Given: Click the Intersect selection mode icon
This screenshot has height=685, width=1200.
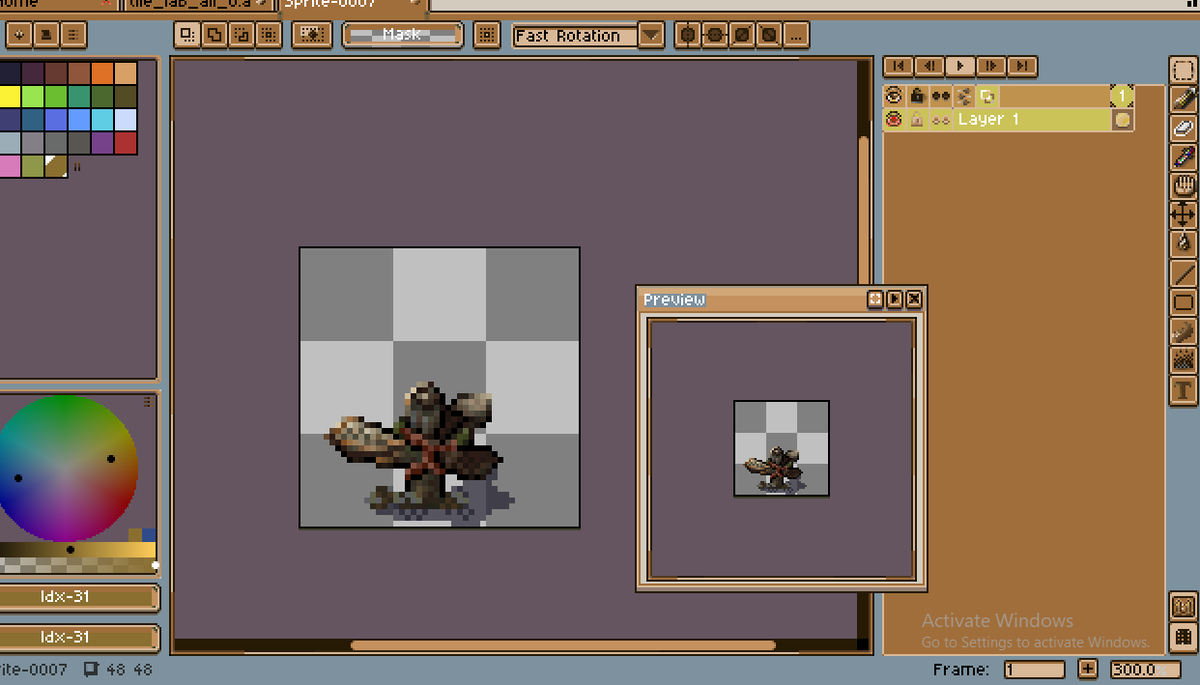Looking at the screenshot, I should (268, 35).
